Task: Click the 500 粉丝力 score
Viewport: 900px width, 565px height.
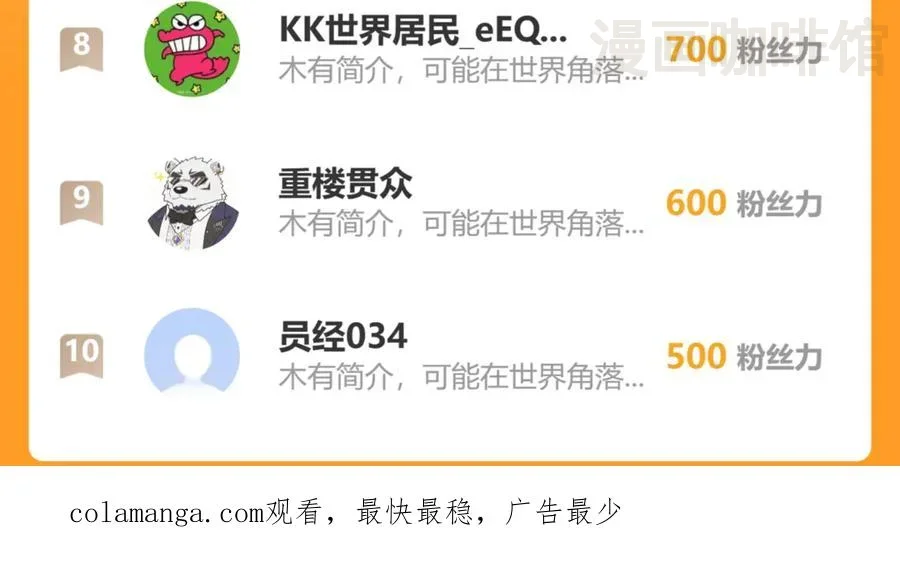Action: pos(744,356)
